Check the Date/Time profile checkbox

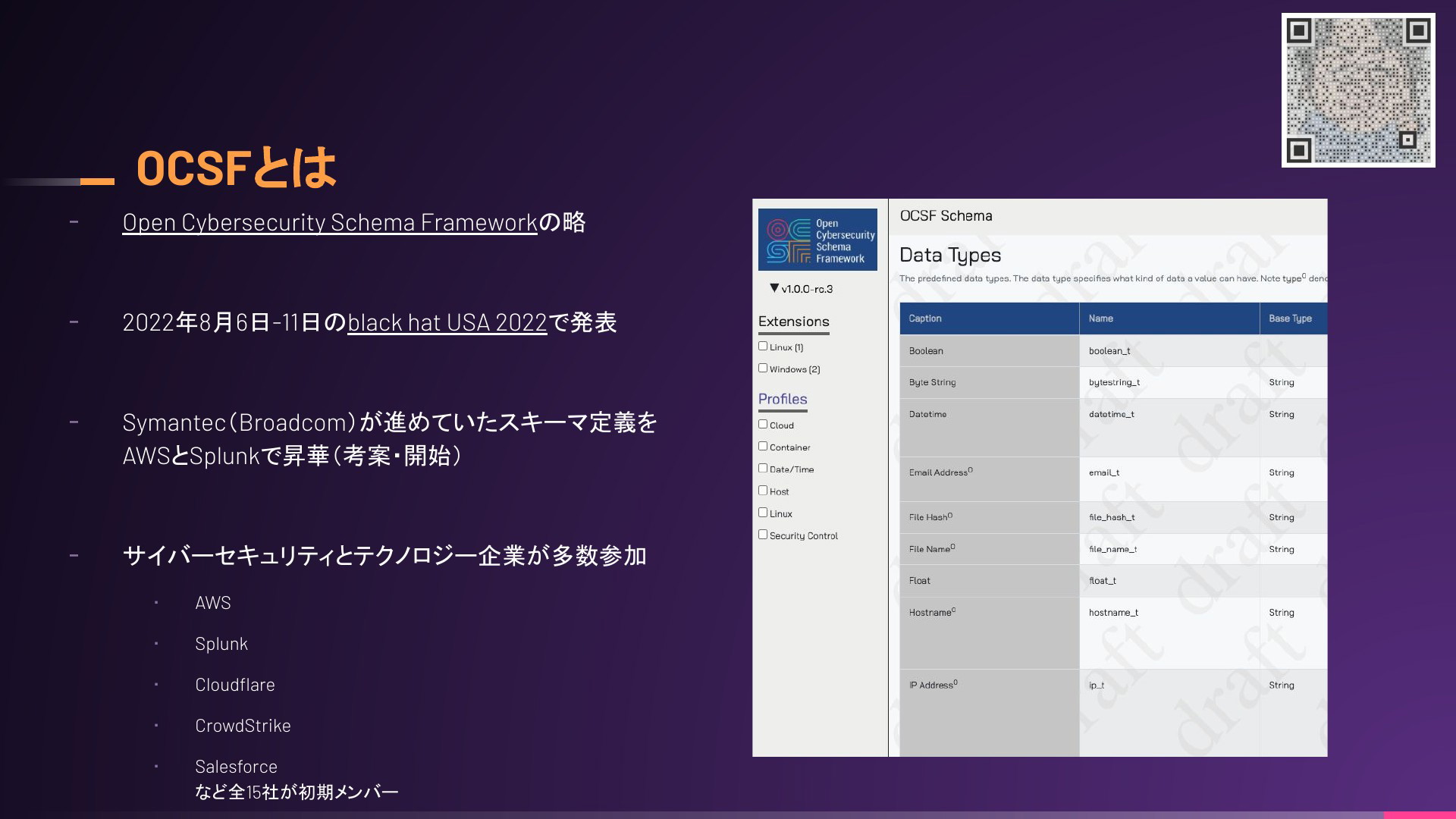point(763,468)
